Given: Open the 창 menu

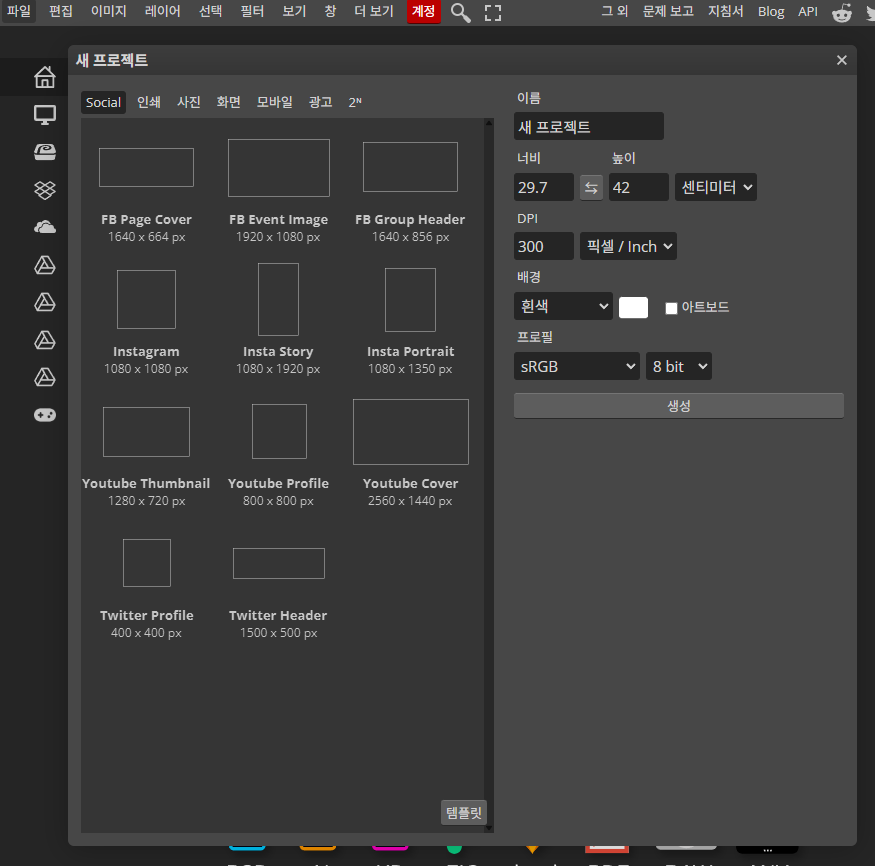Looking at the screenshot, I should coord(330,11).
